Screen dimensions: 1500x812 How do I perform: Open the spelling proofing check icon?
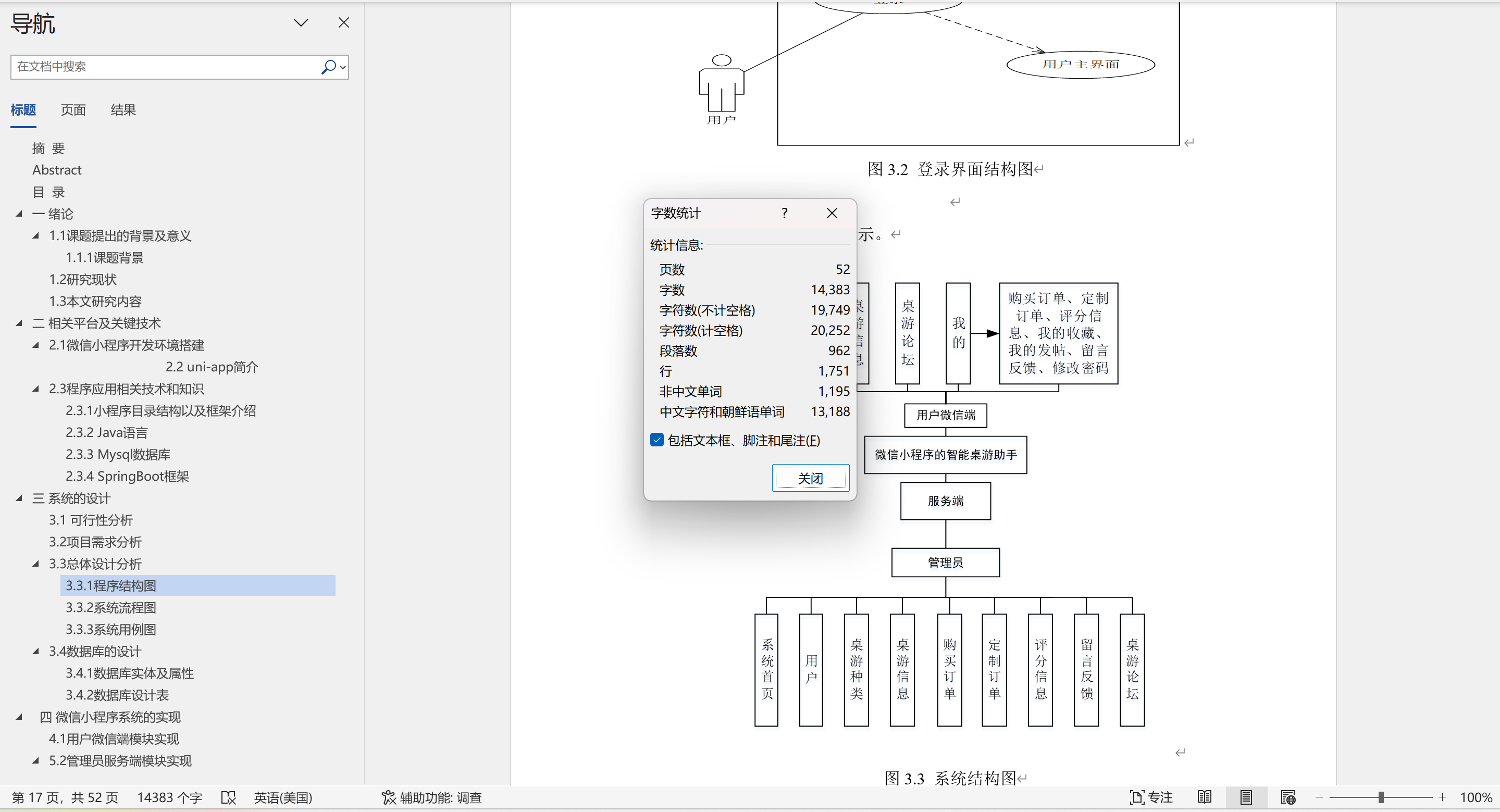click(x=228, y=797)
